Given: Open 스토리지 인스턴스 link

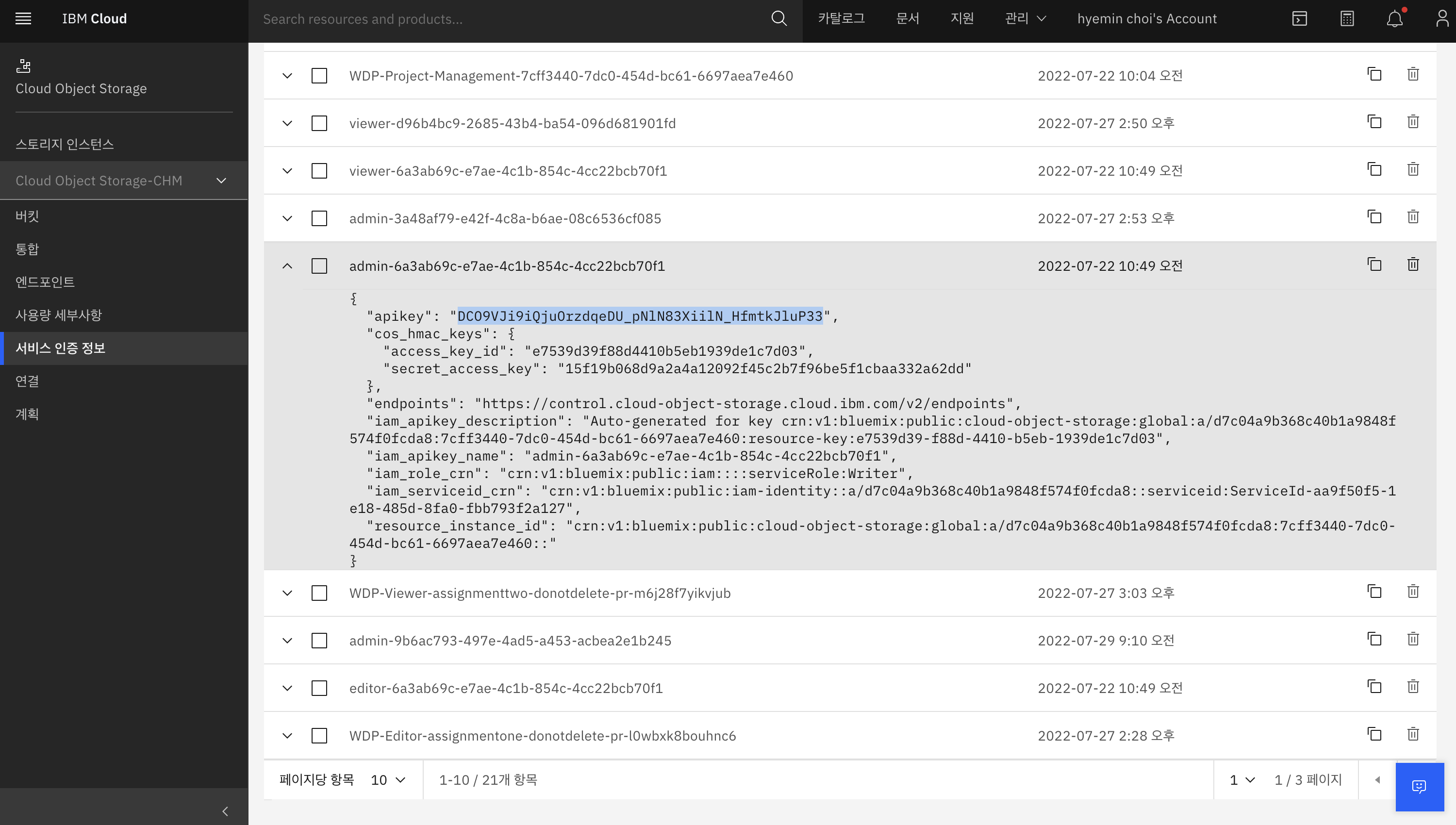Looking at the screenshot, I should [x=65, y=144].
